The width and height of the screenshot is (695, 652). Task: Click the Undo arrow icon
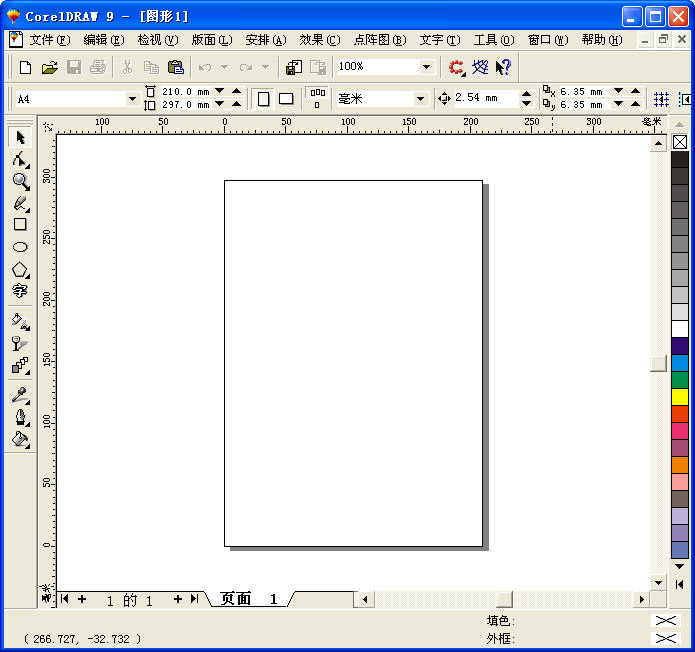(x=205, y=67)
